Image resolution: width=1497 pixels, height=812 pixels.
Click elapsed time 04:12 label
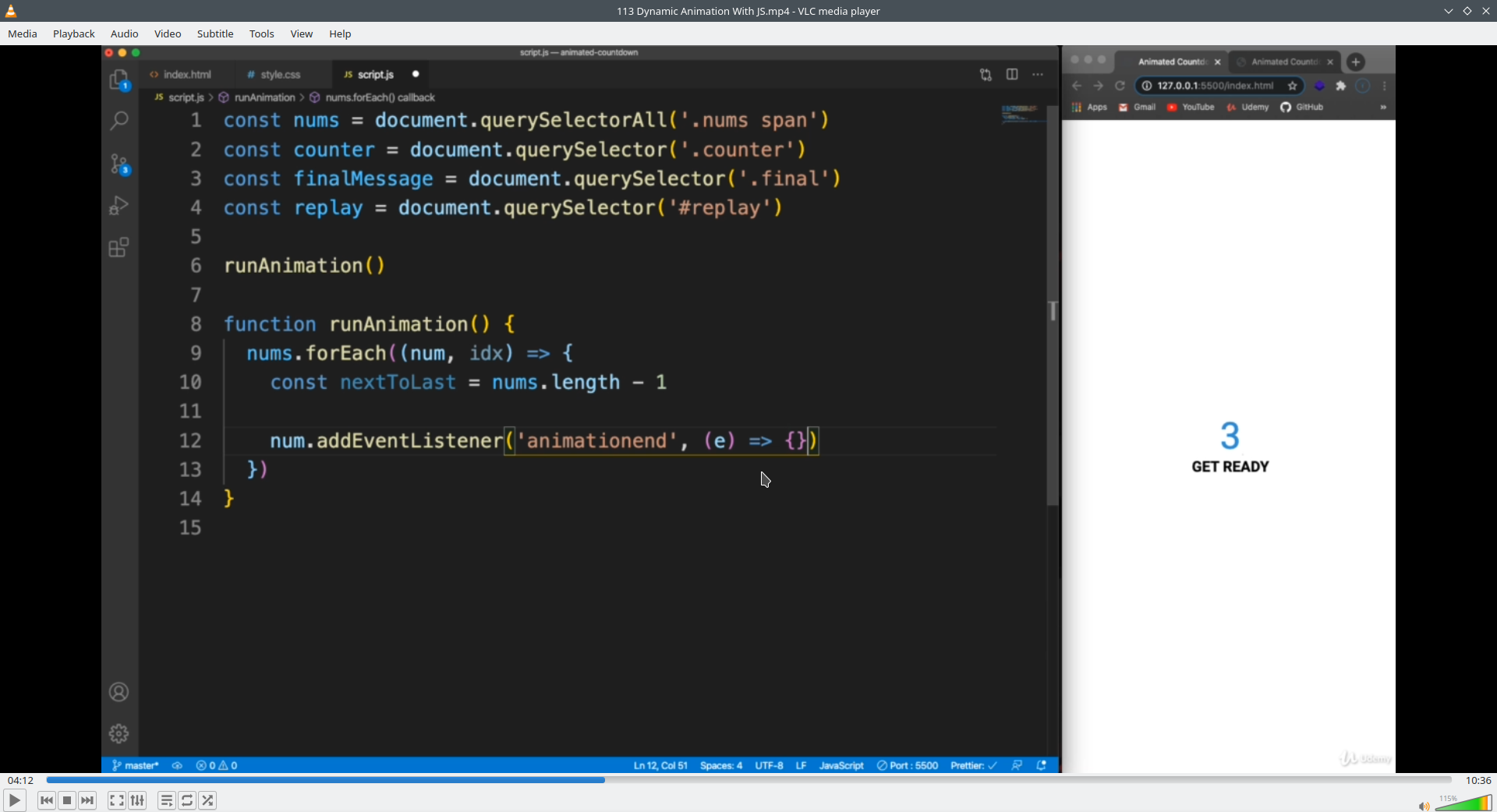pos(20,780)
